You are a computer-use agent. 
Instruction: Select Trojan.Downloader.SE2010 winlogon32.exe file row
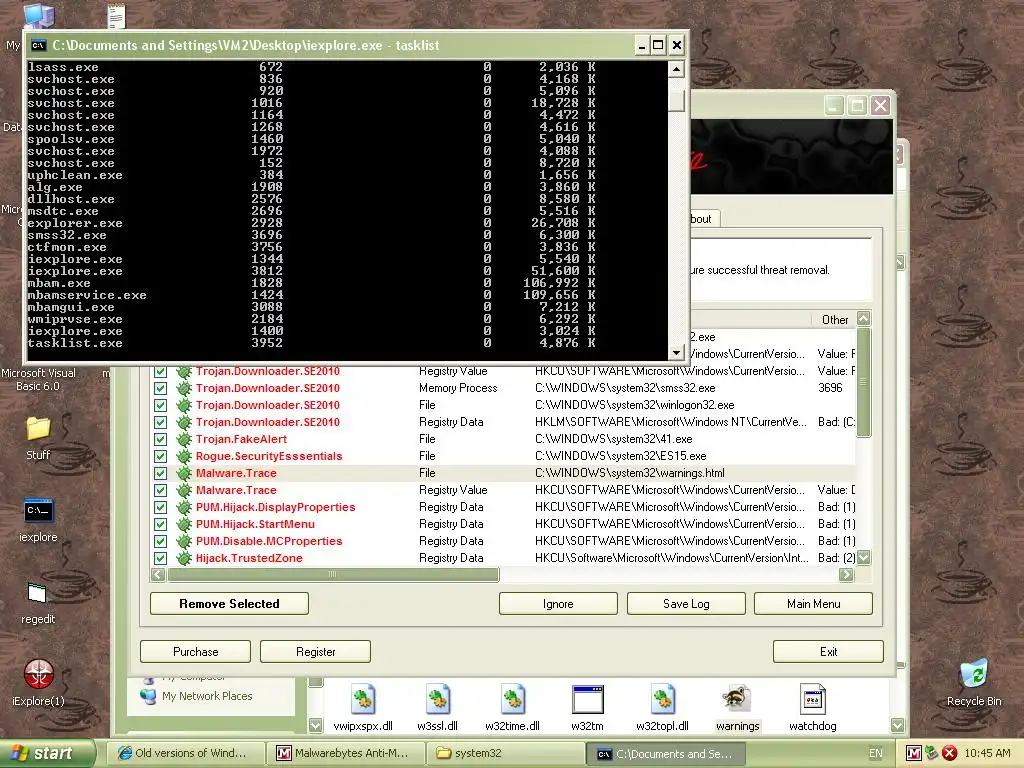coord(504,405)
